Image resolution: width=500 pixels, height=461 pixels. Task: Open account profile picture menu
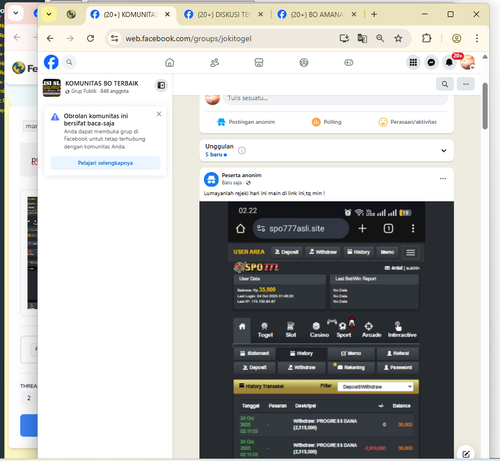pyautogui.click(x=467, y=62)
